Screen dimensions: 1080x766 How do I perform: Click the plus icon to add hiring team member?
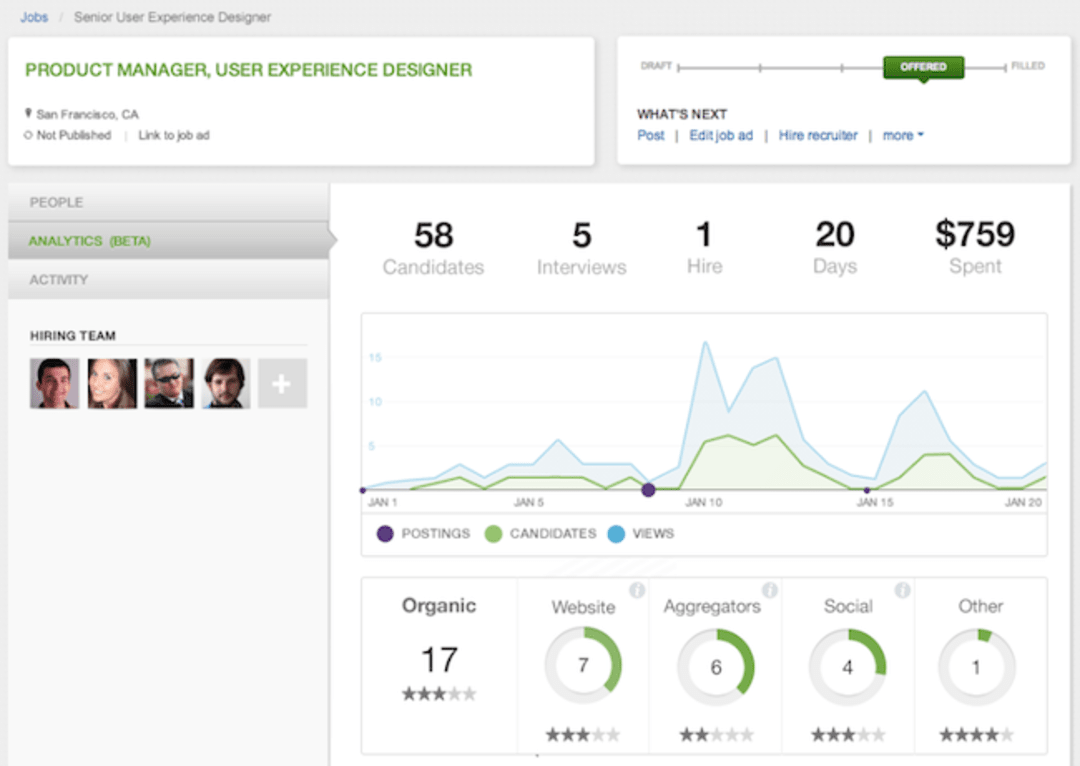point(282,383)
